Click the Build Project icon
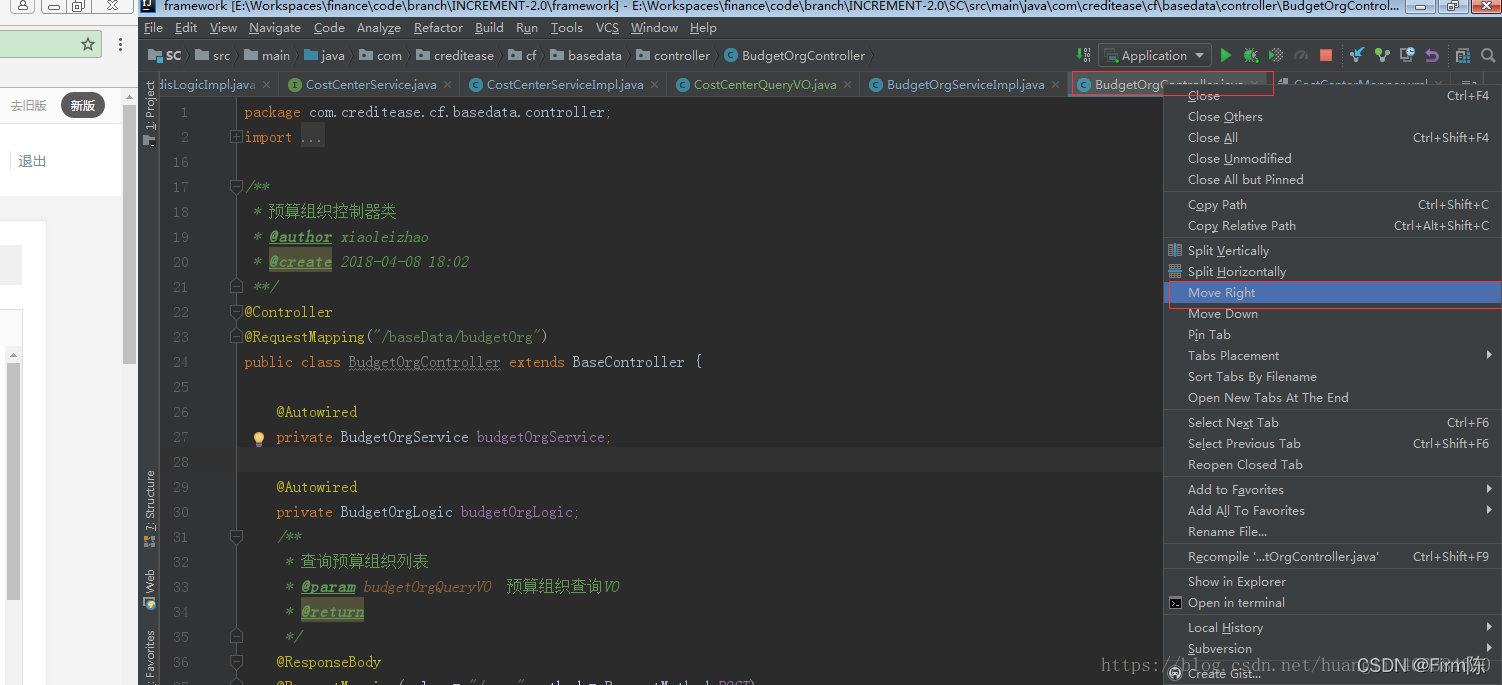The height and width of the screenshot is (685, 1502). point(1085,56)
